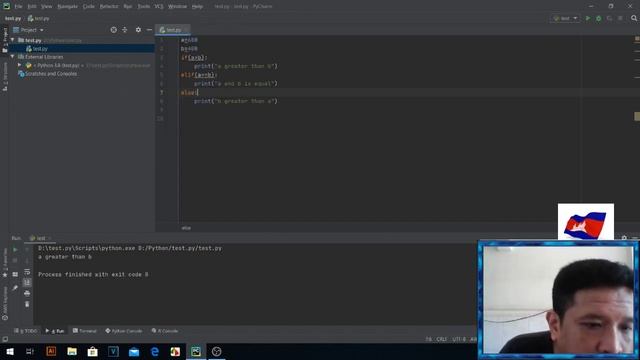Open the Run menu
The height and width of the screenshot is (360, 640).
128,7
